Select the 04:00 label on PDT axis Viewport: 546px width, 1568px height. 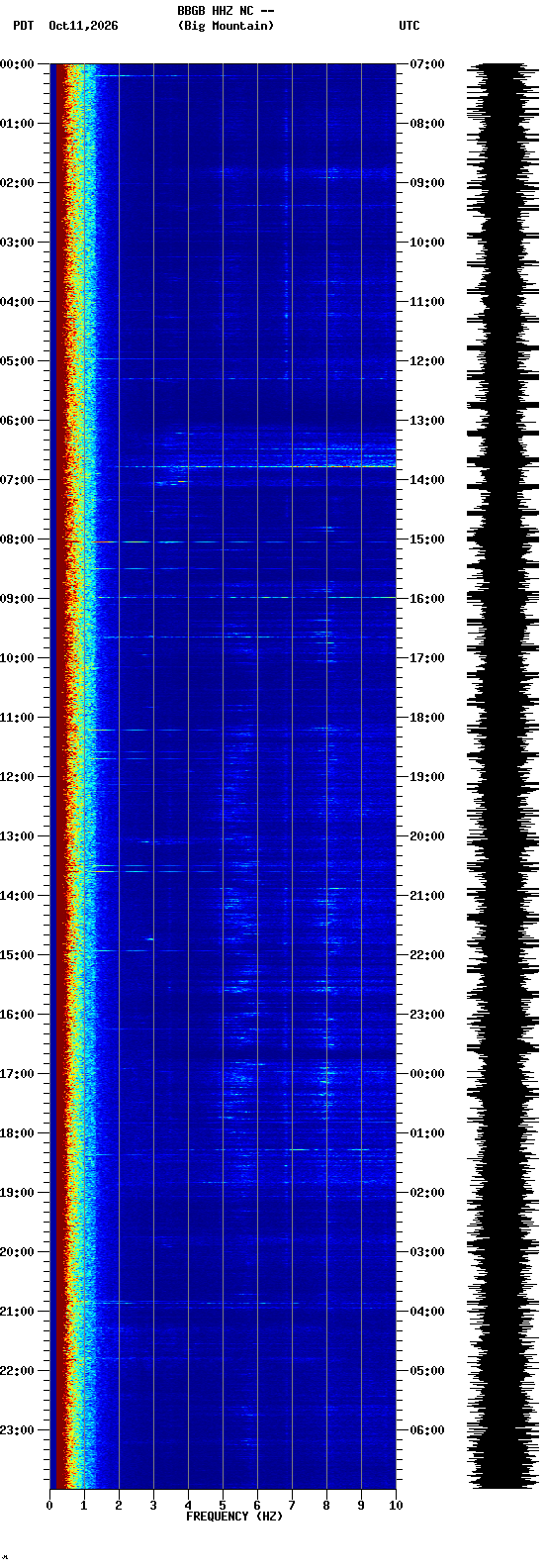[17, 302]
